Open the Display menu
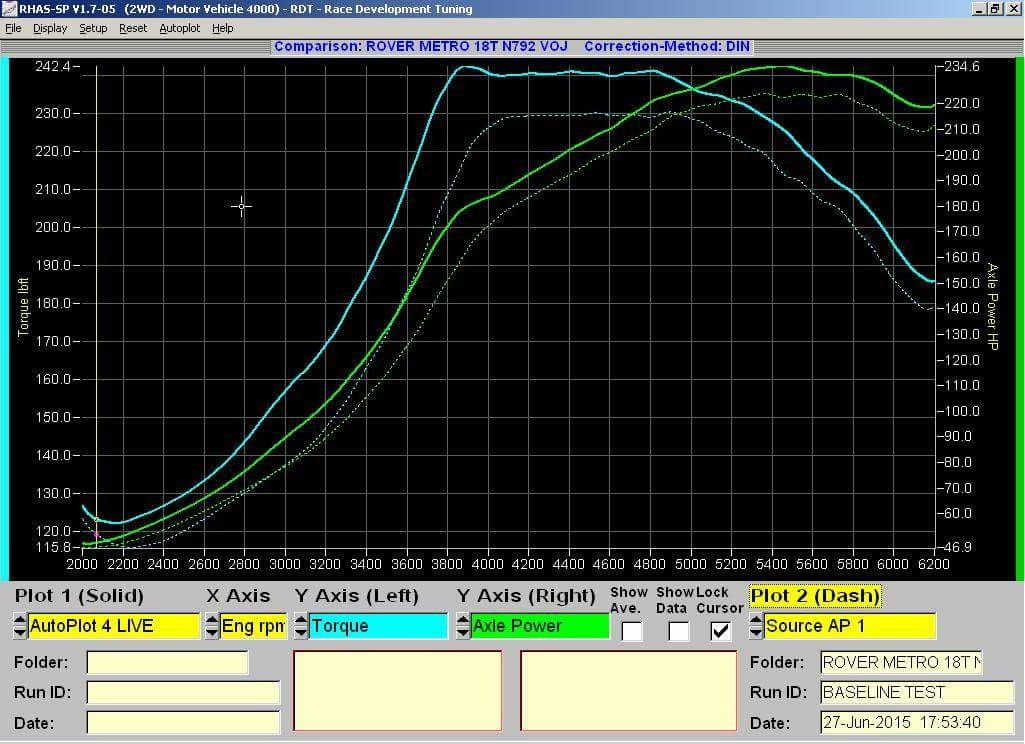The height and width of the screenshot is (744, 1025). click(50, 28)
